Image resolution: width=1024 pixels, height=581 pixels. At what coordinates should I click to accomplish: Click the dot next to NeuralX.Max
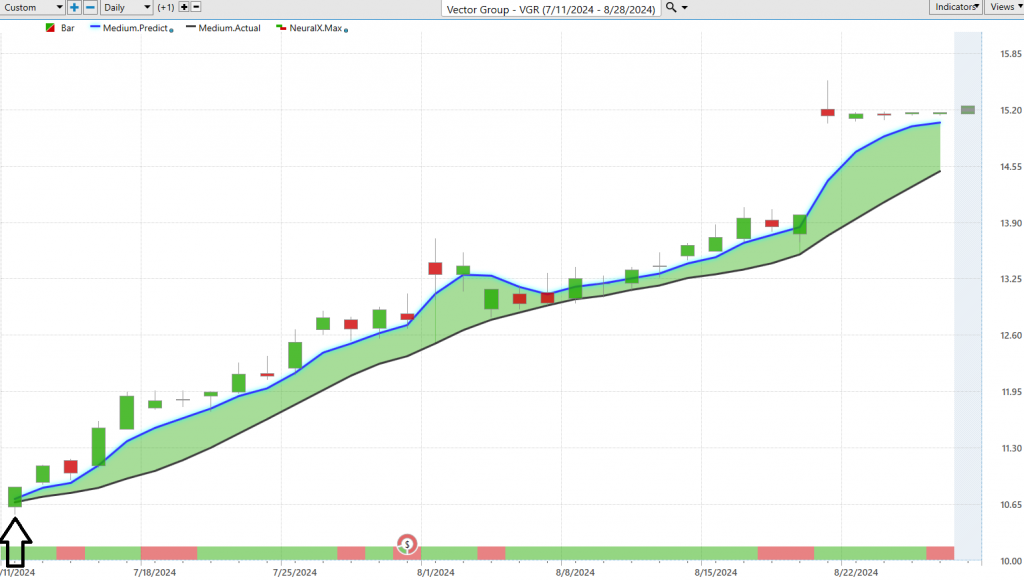point(345,30)
